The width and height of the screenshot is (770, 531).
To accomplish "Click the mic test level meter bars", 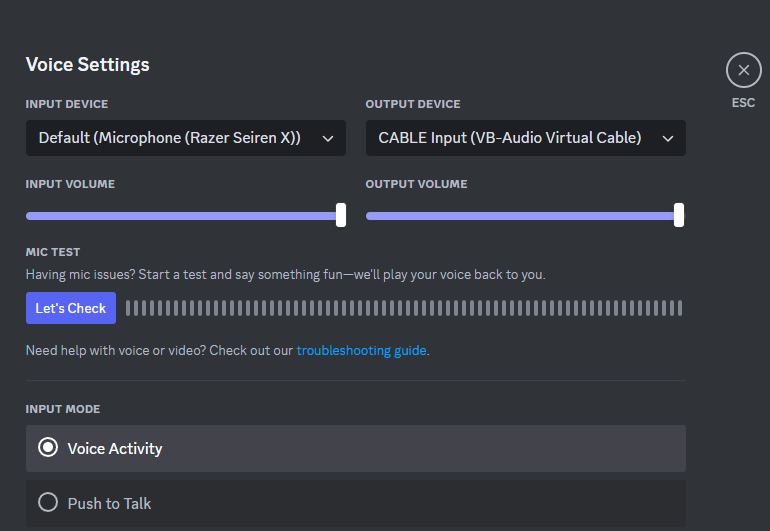I will (x=404, y=308).
